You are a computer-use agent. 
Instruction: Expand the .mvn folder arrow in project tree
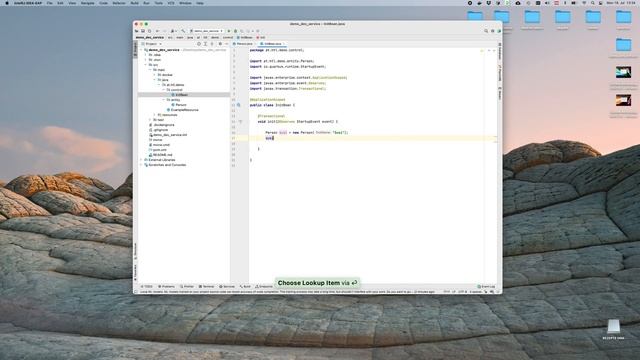coord(146,60)
